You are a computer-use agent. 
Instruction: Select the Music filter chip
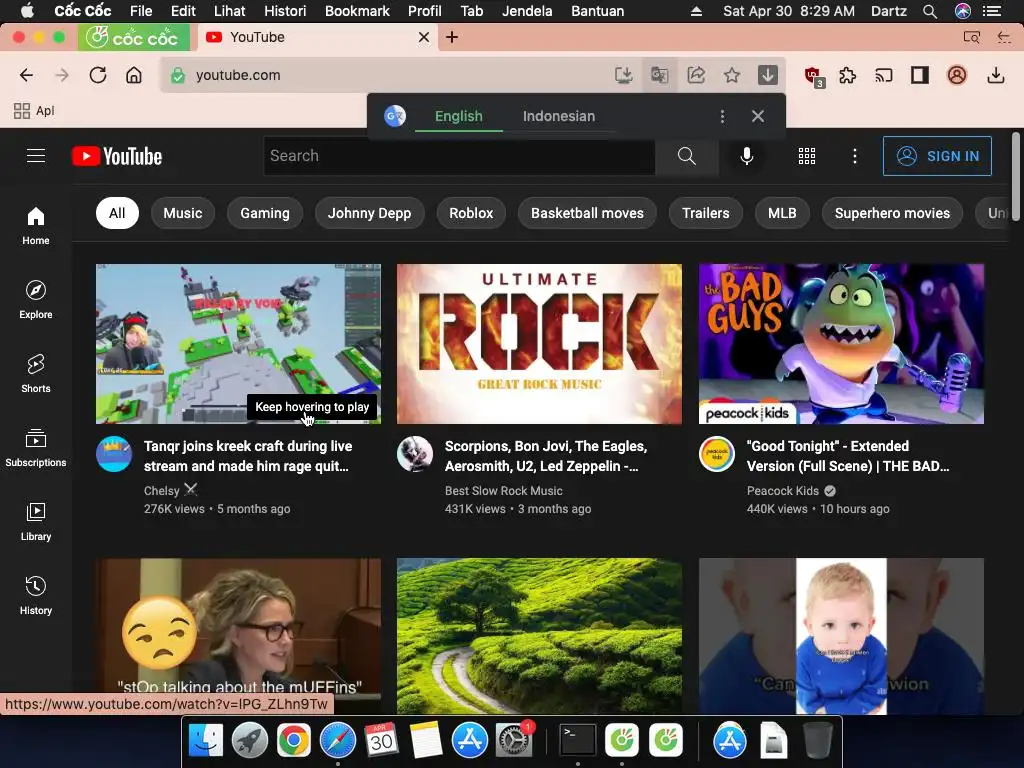coord(183,213)
